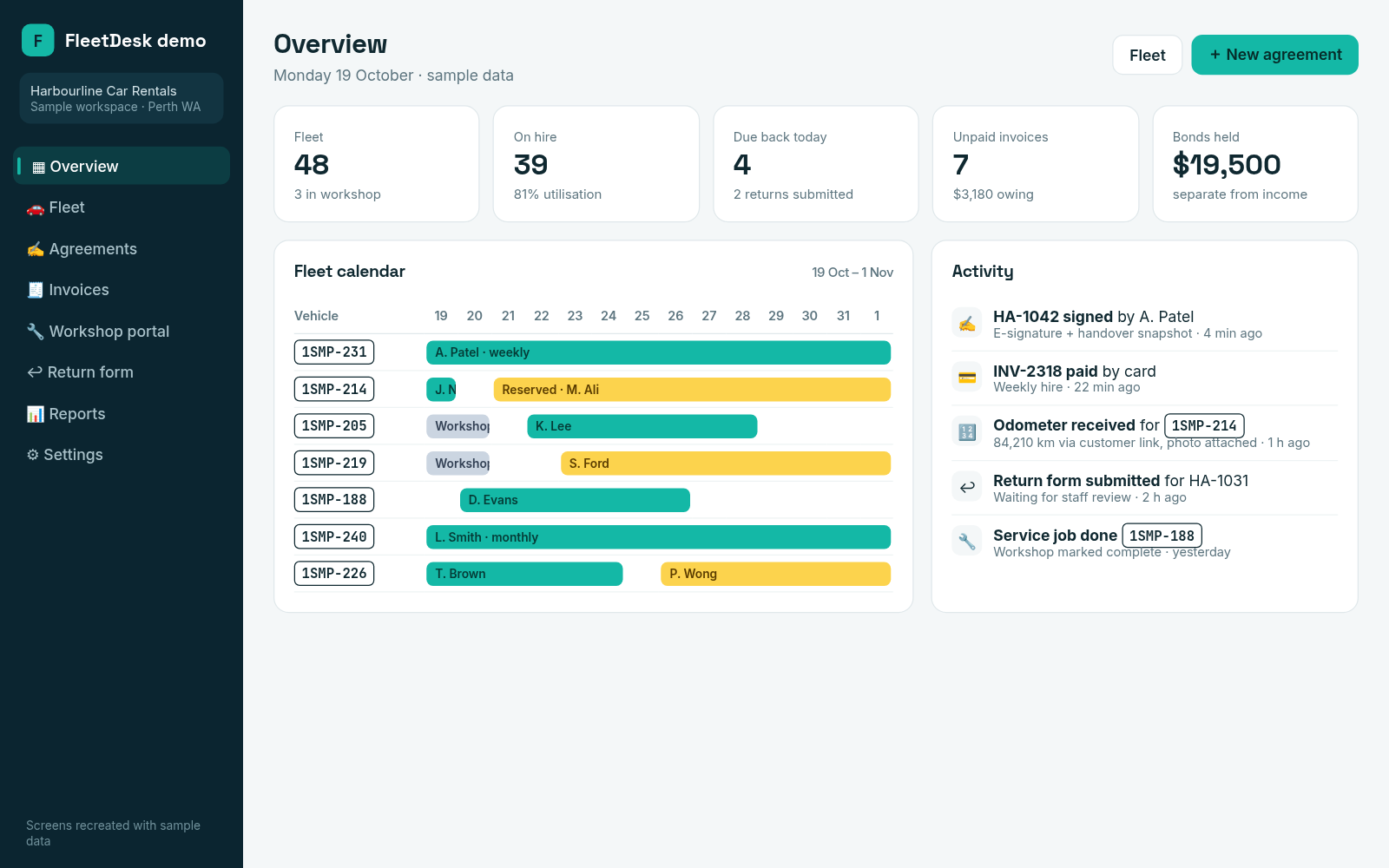
Task: Select the A. Patel weekly booking bar
Action: (658, 352)
